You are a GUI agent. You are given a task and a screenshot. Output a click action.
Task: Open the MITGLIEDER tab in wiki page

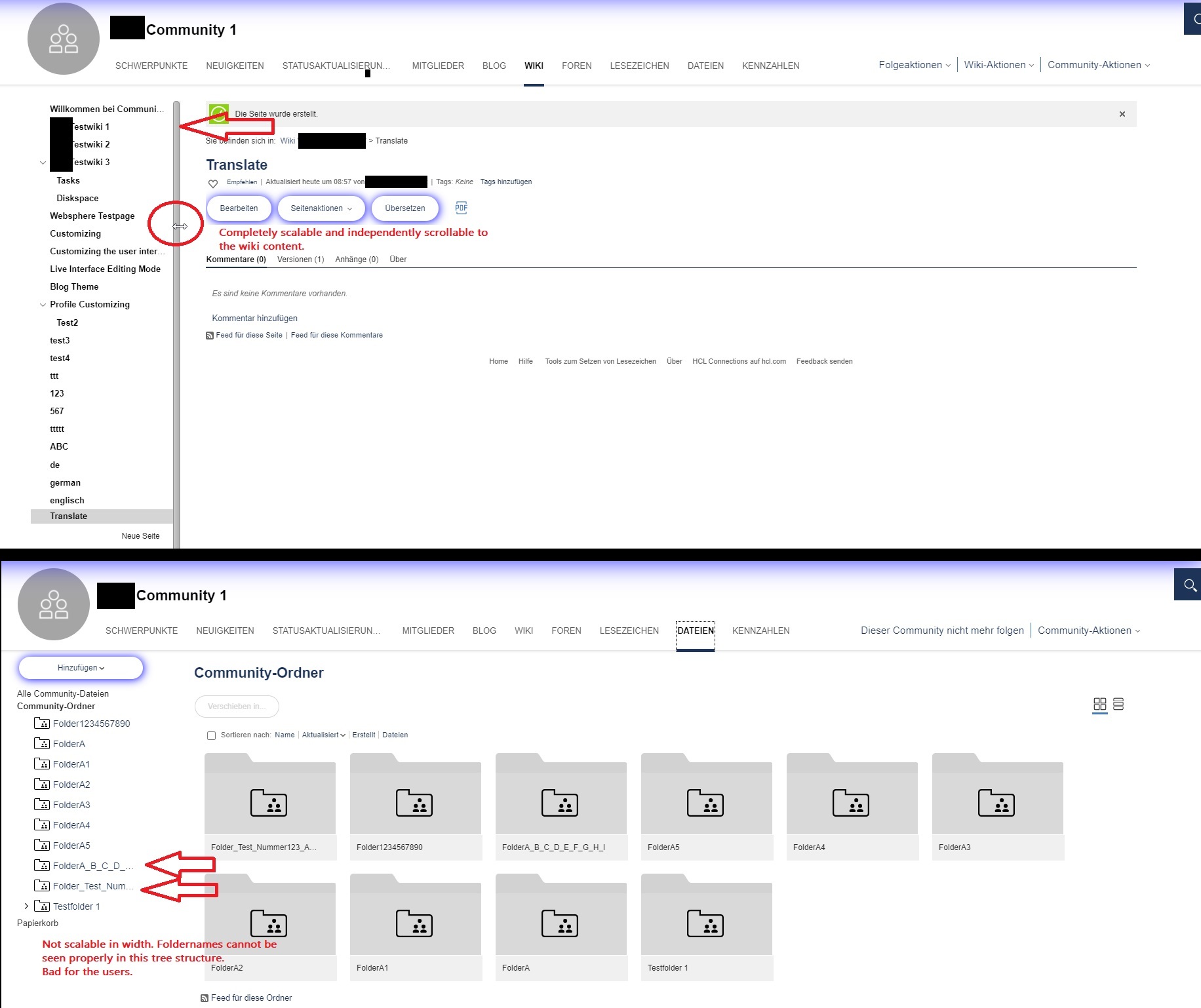[x=438, y=66]
